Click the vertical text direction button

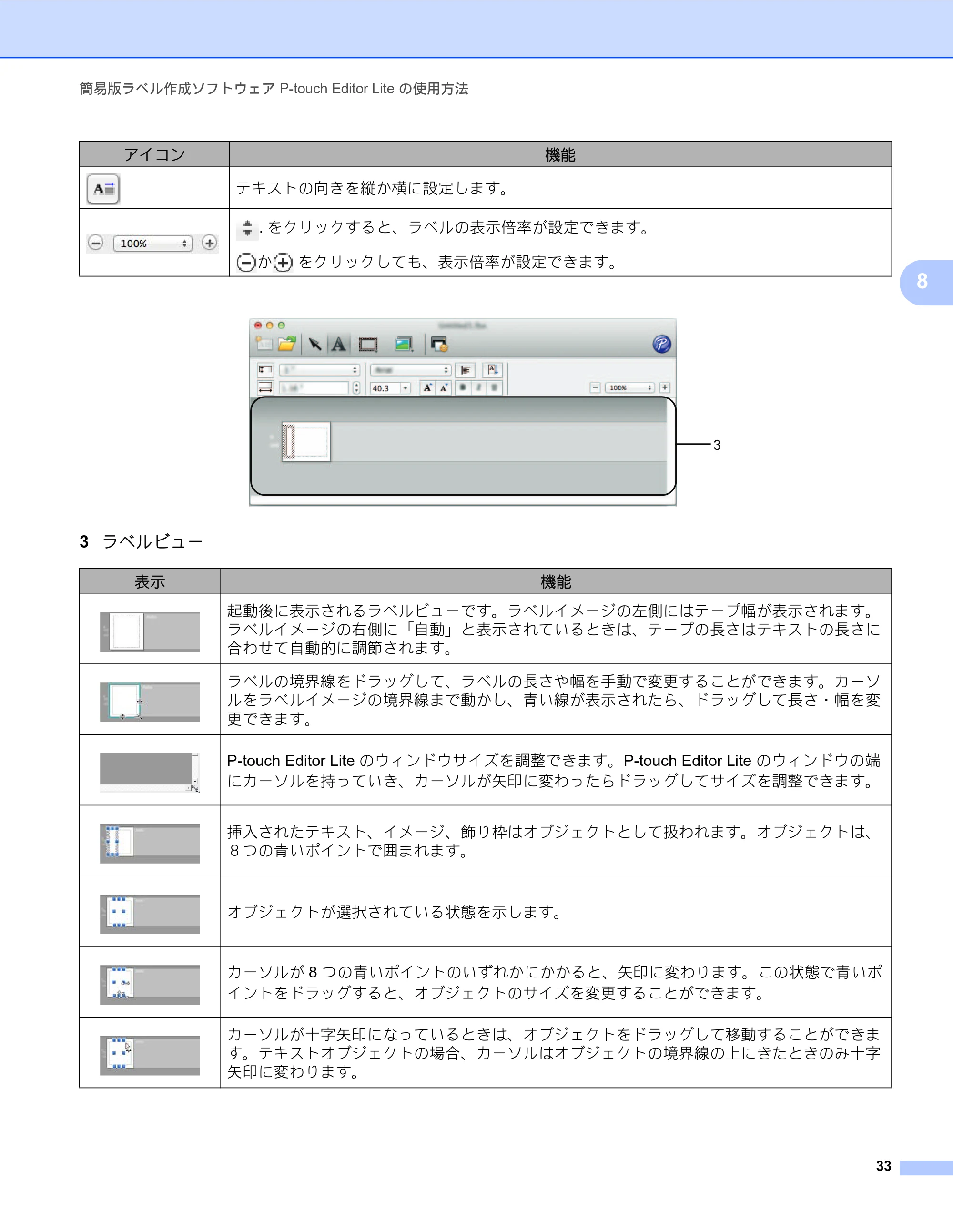point(492,370)
